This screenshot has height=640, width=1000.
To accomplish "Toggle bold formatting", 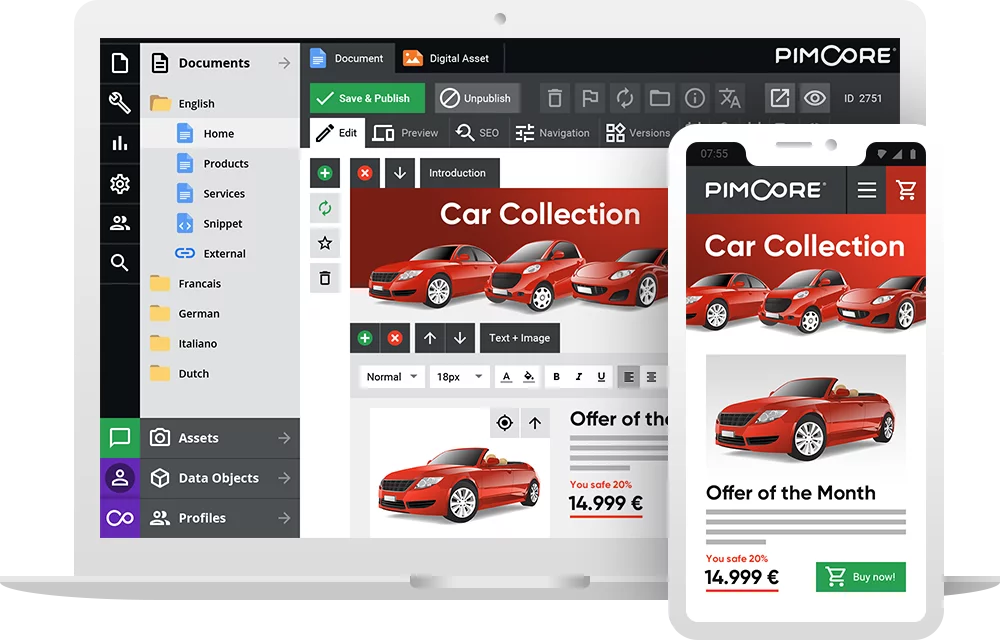I will pos(556,377).
